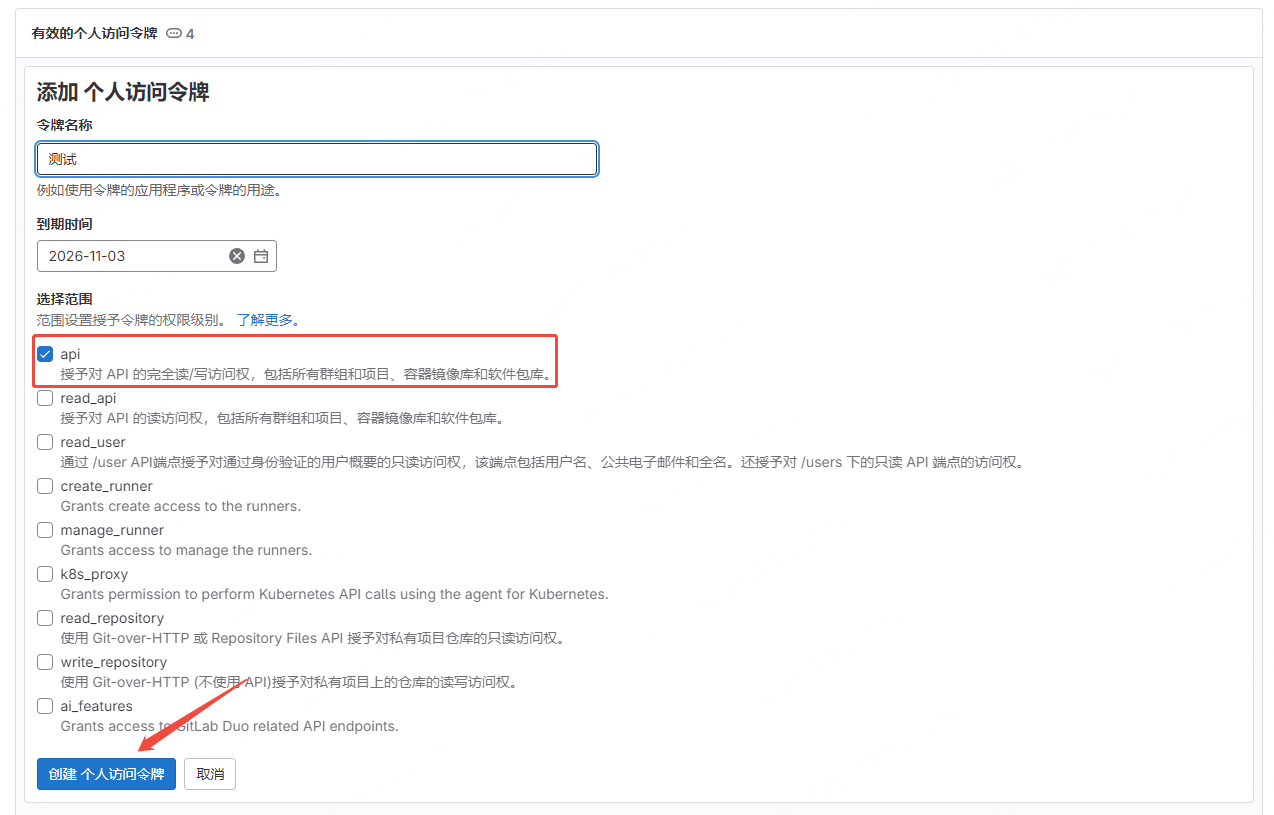Enable the read_api scope checkbox

(45, 398)
